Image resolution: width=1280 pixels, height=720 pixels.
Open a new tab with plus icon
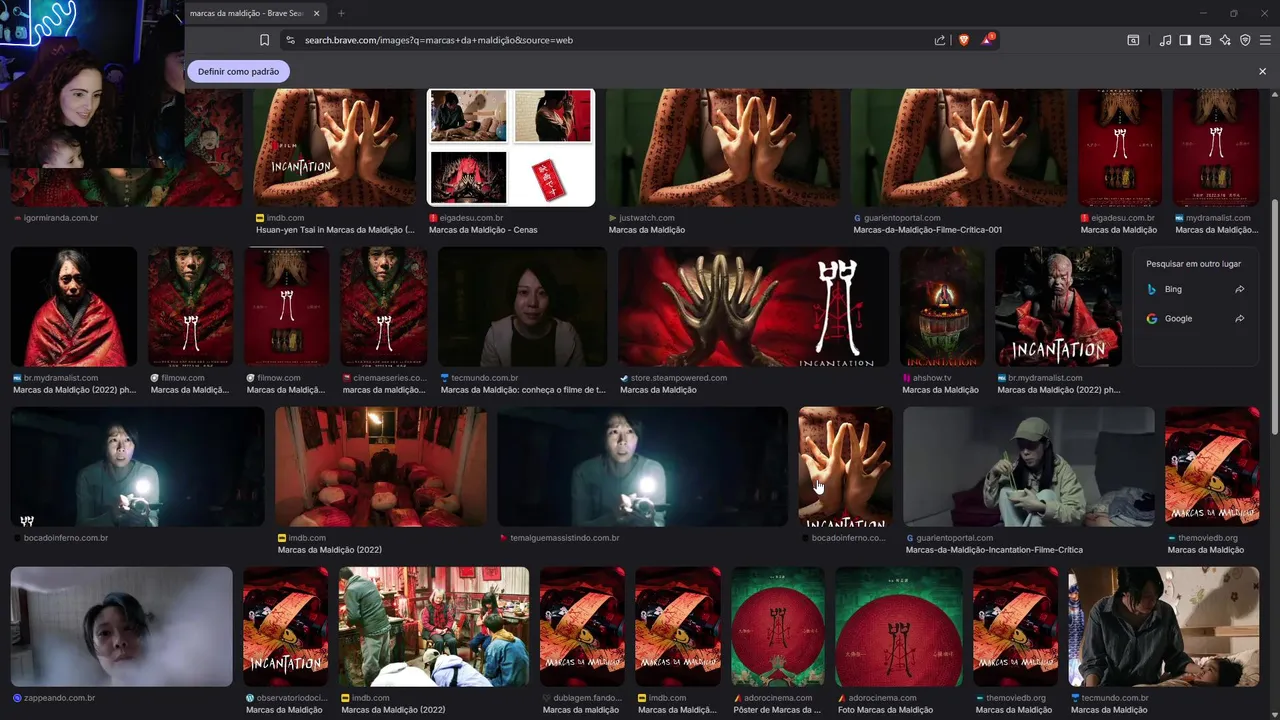click(341, 13)
